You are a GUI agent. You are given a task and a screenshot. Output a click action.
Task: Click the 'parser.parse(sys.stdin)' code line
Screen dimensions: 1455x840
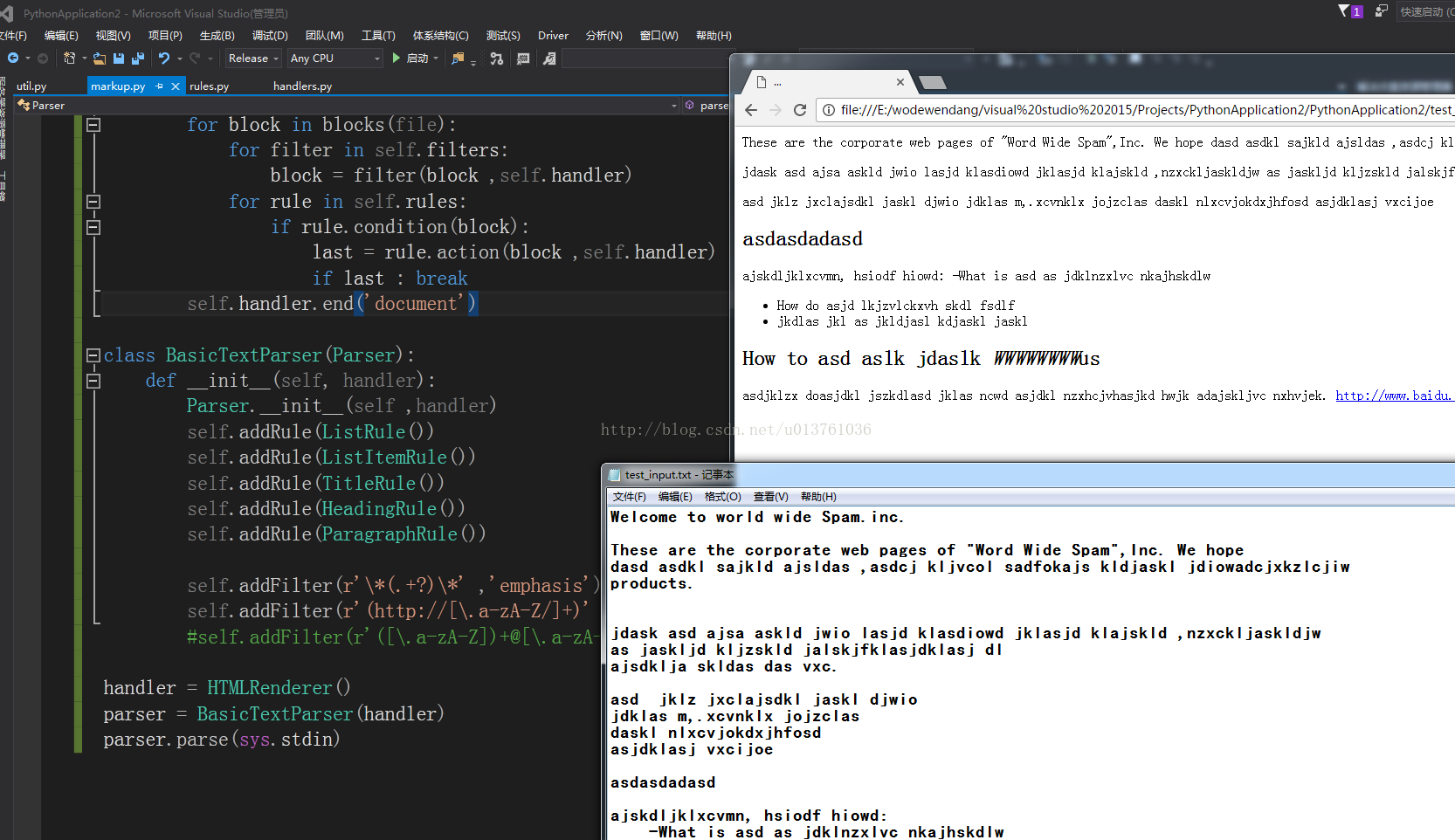tap(221, 740)
